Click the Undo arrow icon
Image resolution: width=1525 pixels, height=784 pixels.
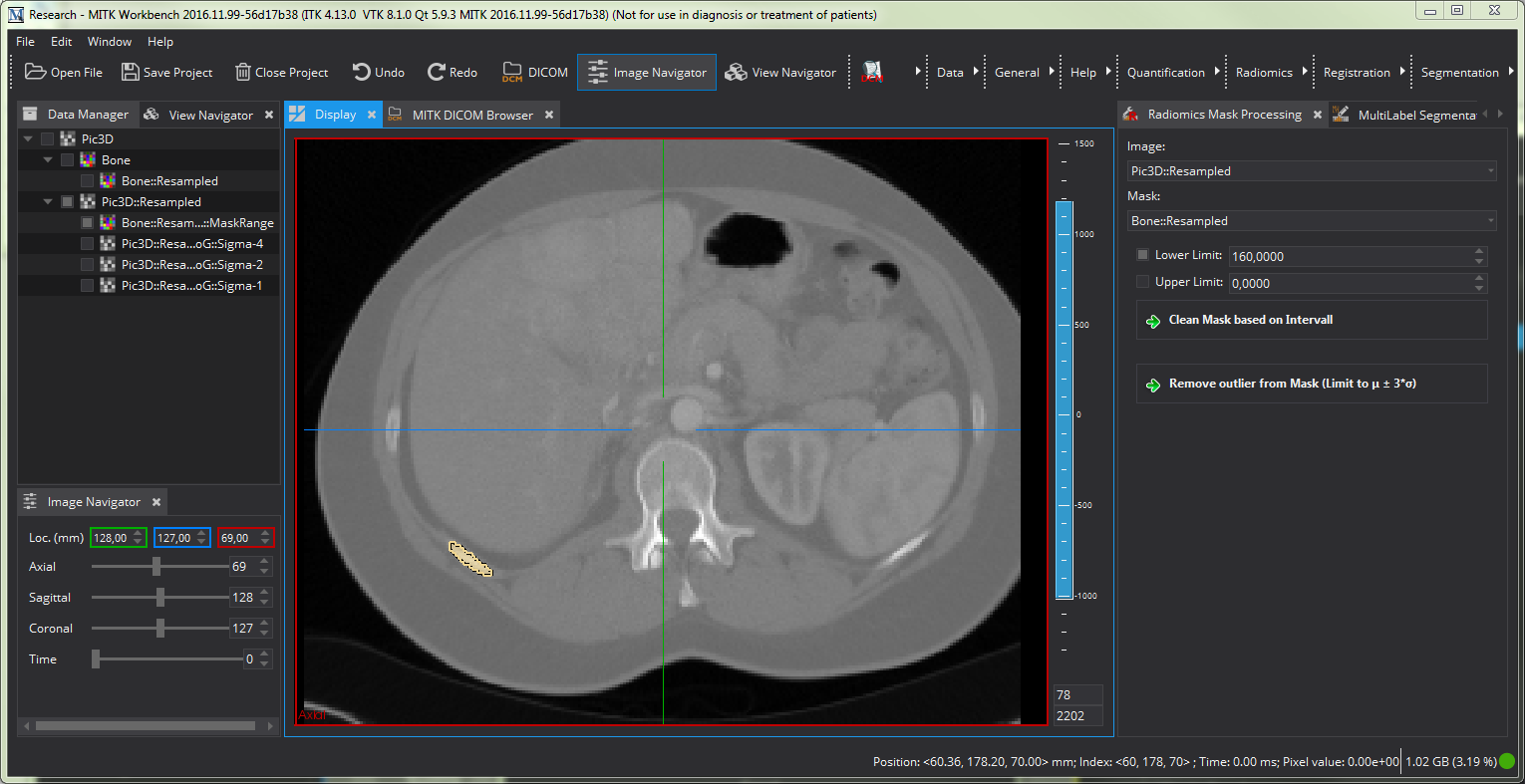(361, 72)
